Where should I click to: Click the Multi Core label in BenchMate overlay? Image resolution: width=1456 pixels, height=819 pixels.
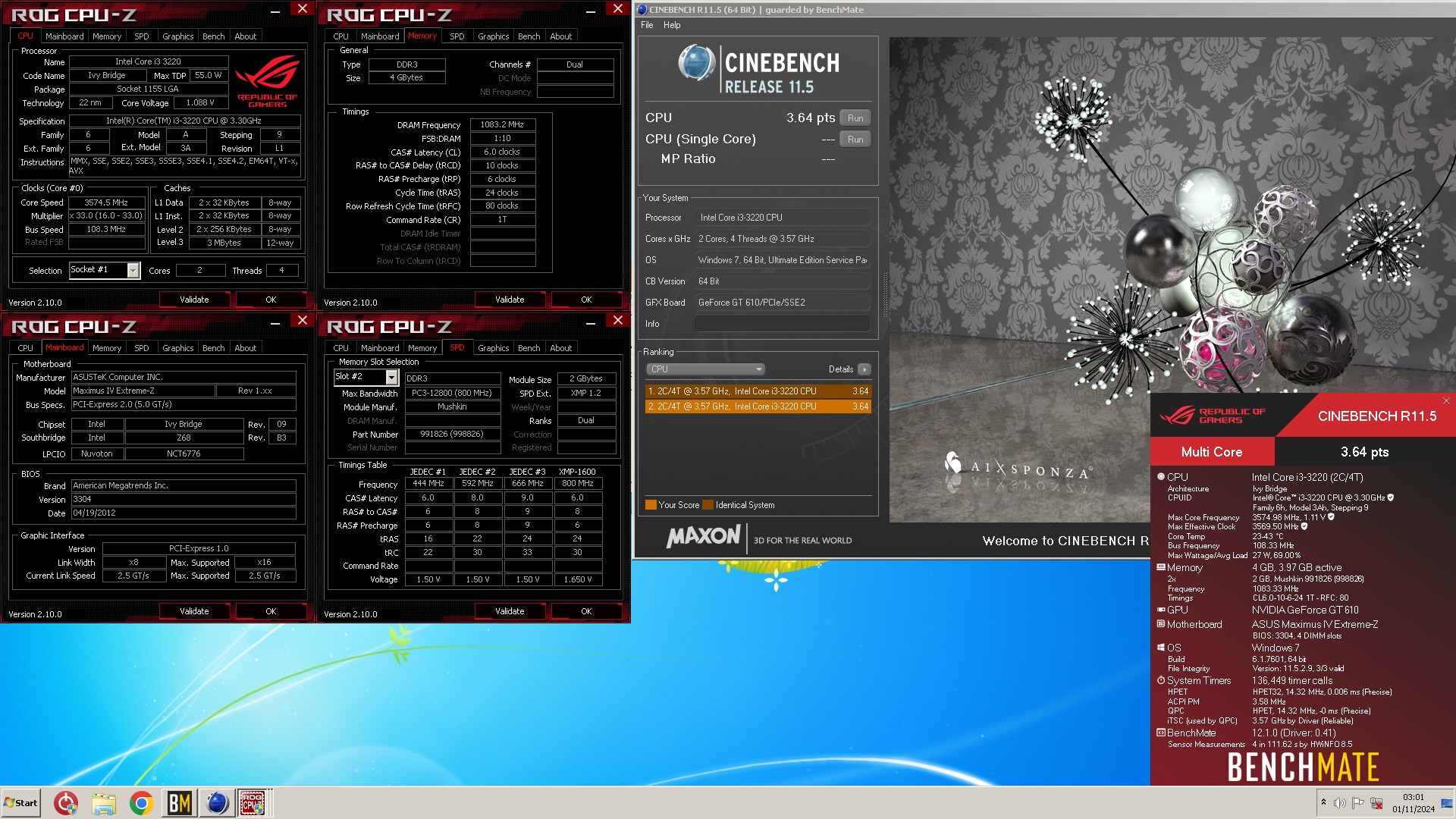(1212, 452)
